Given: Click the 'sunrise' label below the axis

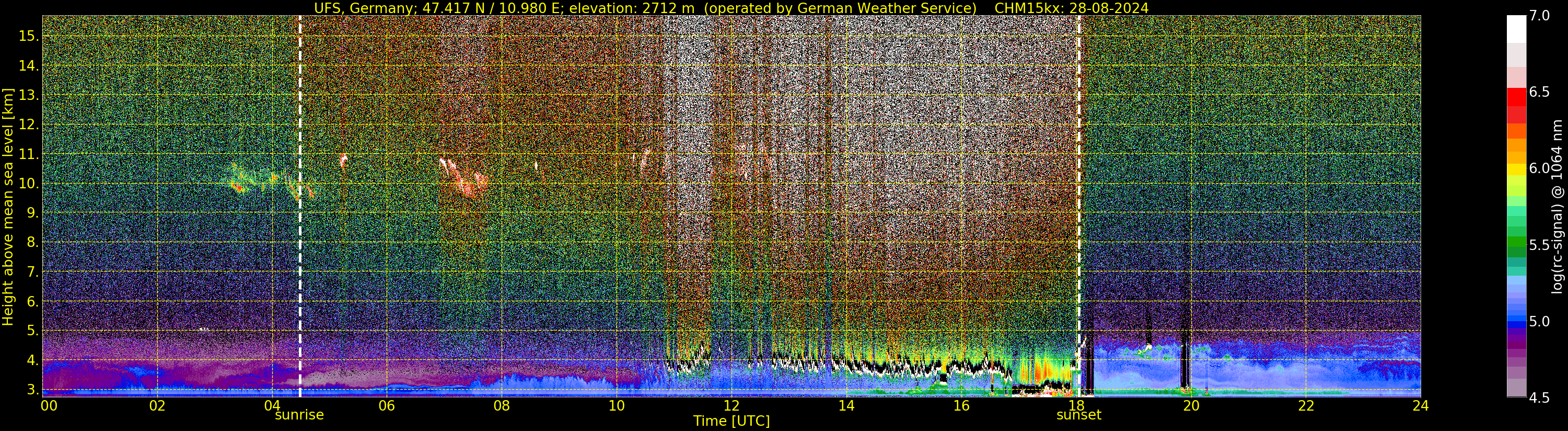Looking at the screenshot, I should tap(299, 415).
